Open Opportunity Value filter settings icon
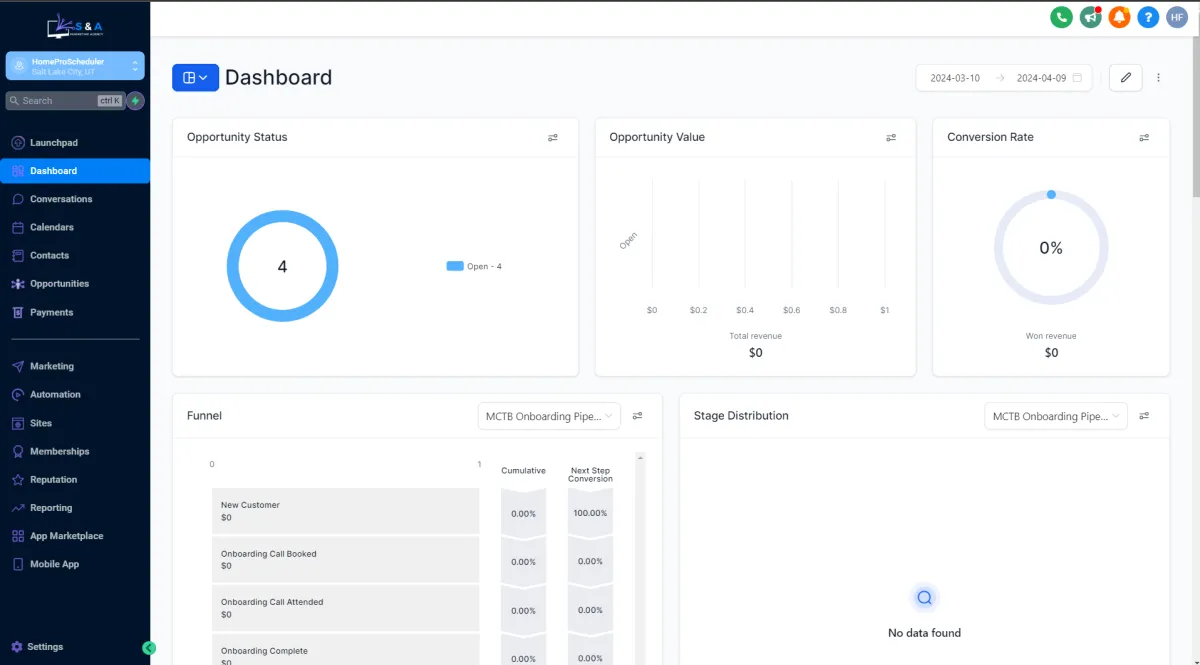This screenshot has width=1200, height=665. click(891, 138)
